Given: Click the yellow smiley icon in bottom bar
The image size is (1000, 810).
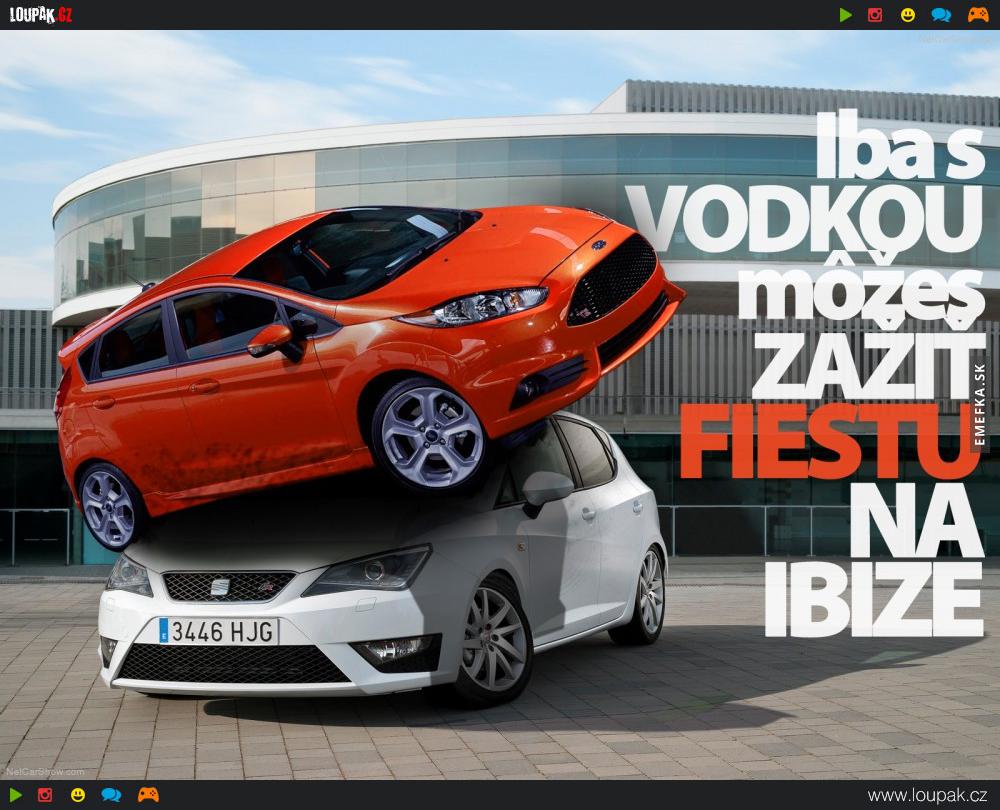Looking at the screenshot, I should (x=78, y=795).
